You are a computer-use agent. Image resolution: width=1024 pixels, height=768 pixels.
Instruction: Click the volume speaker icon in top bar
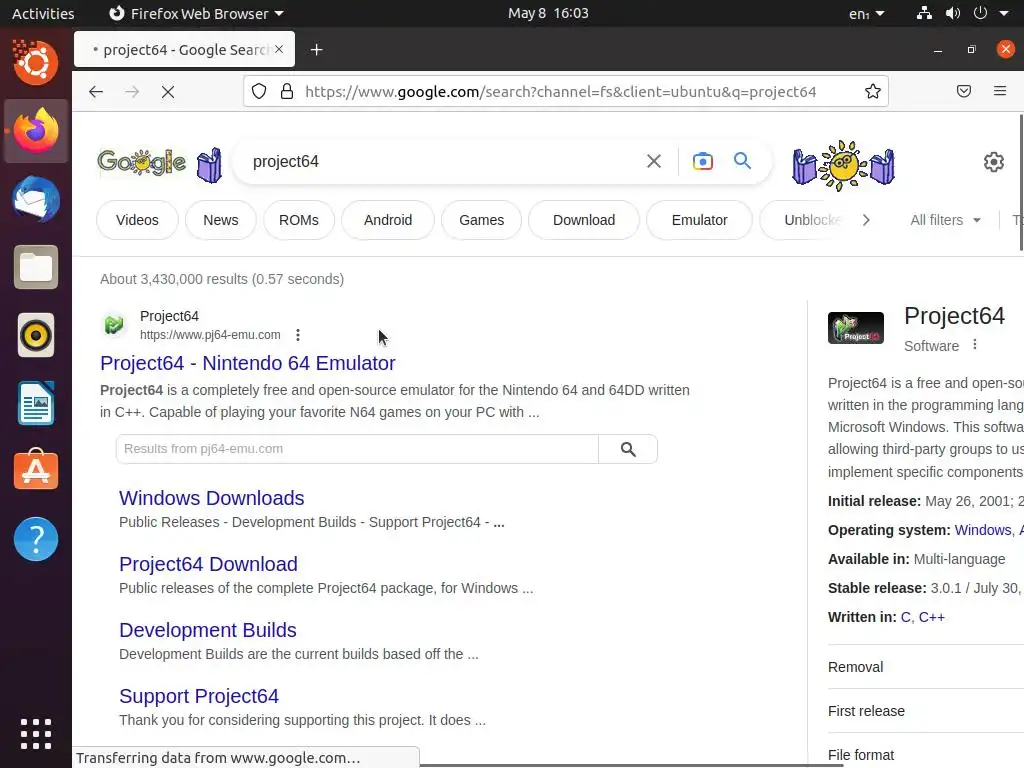coord(953,13)
